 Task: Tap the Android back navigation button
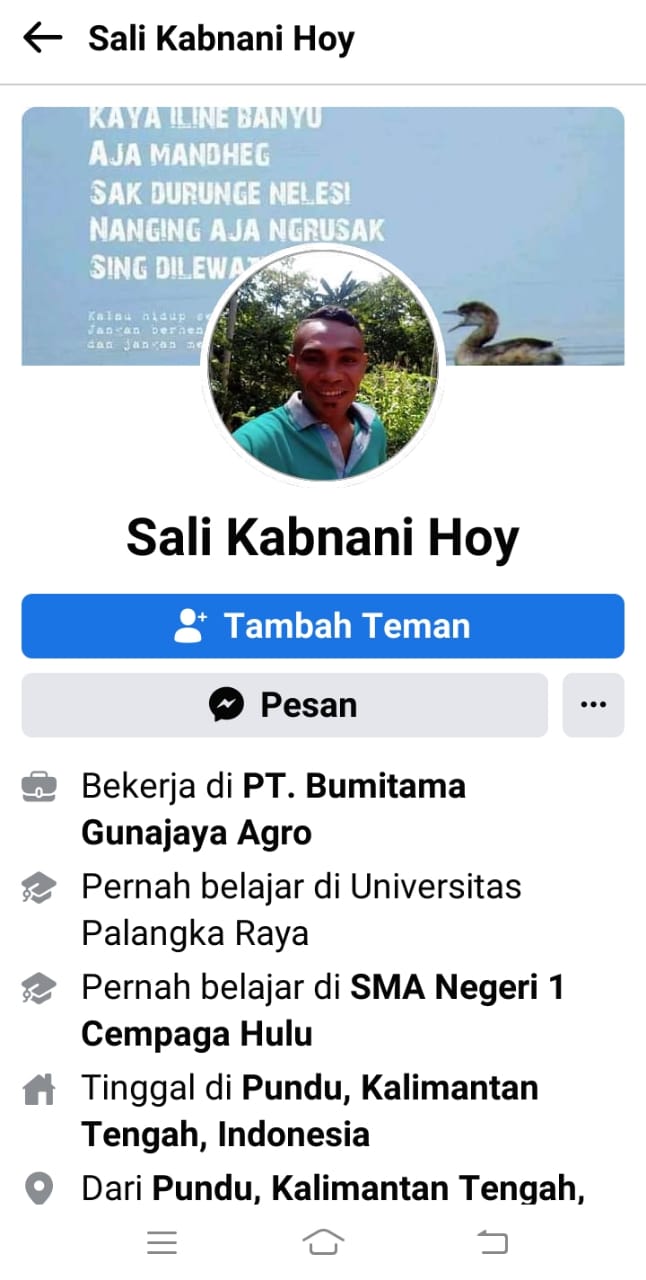point(492,1243)
